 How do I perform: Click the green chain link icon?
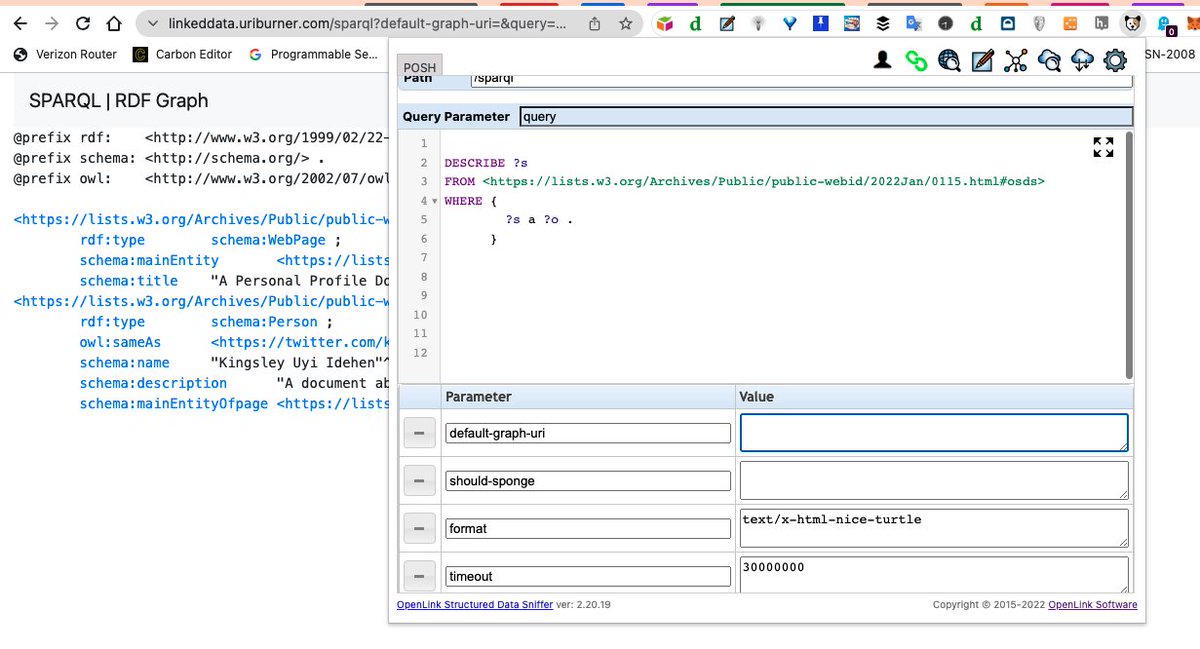[916, 61]
